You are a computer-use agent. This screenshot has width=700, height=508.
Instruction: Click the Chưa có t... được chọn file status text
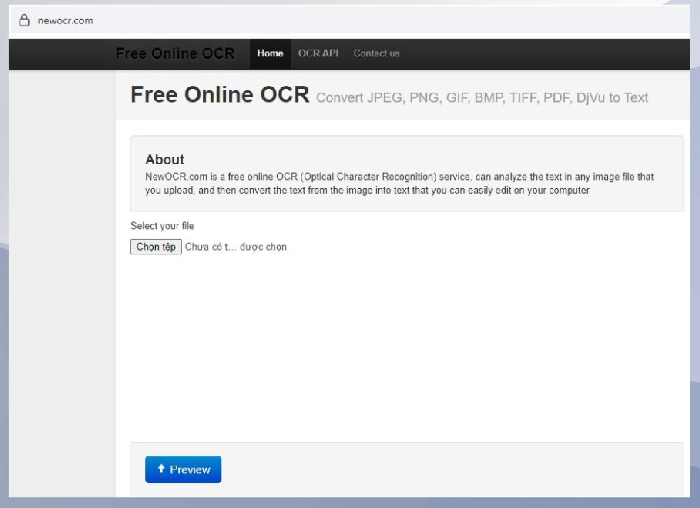(x=236, y=247)
